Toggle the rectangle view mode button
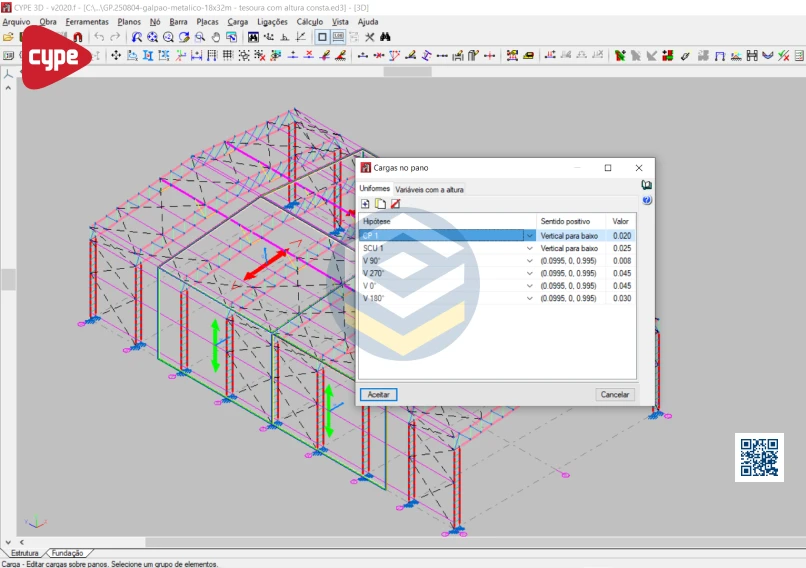The image size is (806, 568). point(322,37)
